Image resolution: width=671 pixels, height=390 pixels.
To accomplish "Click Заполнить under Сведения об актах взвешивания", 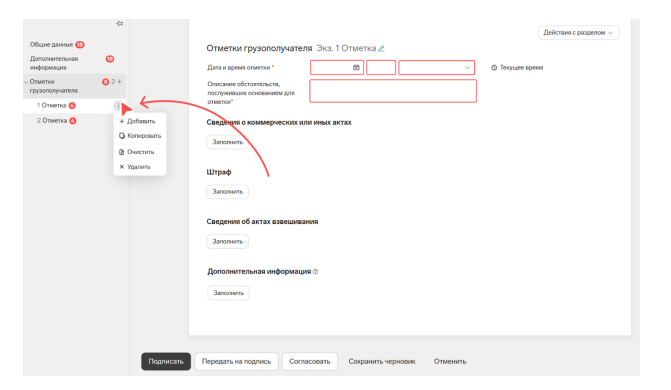I will [227, 241].
